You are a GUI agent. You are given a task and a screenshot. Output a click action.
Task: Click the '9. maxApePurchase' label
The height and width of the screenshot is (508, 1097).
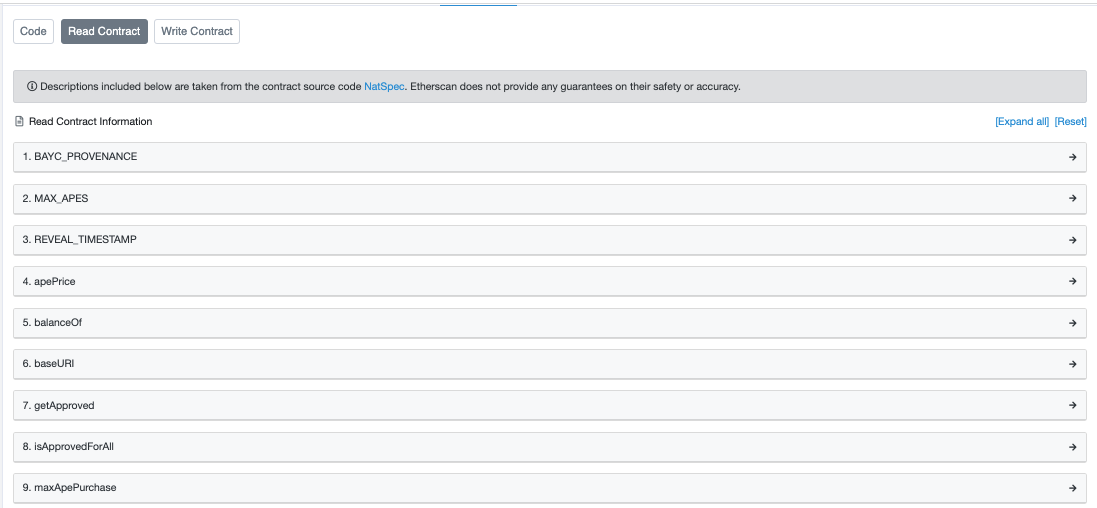click(x=69, y=488)
